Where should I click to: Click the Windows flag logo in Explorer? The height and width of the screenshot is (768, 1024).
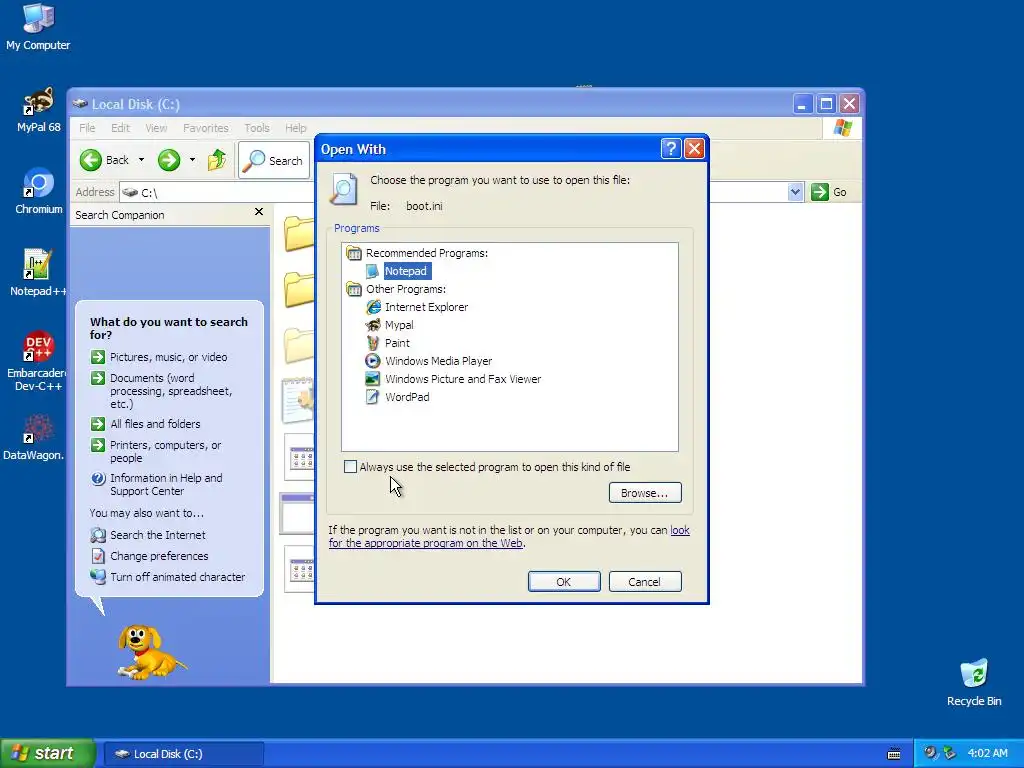click(x=842, y=128)
